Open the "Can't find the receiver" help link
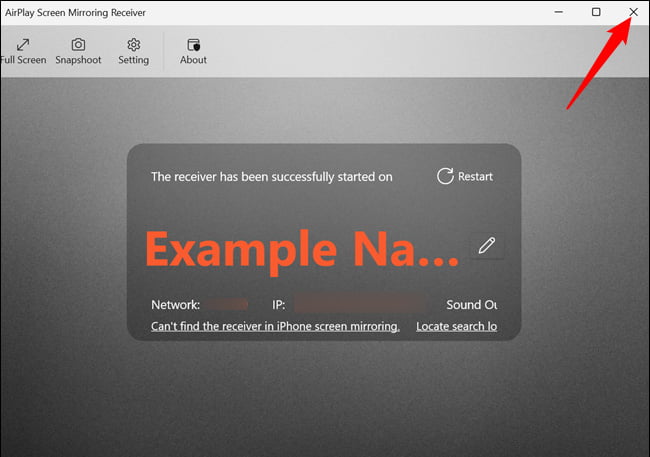The image size is (650, 457). (275, 326)
